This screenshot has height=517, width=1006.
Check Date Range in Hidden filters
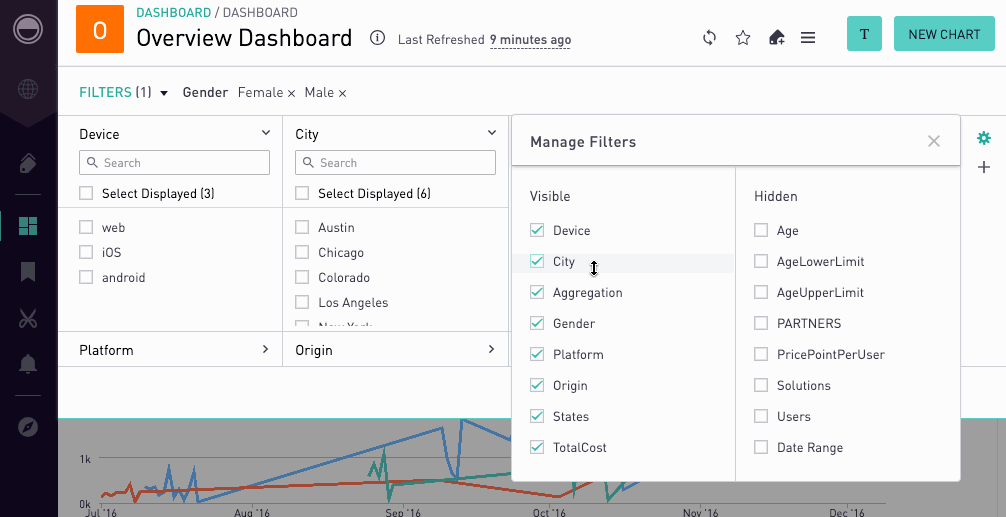(x=761, y=447)
